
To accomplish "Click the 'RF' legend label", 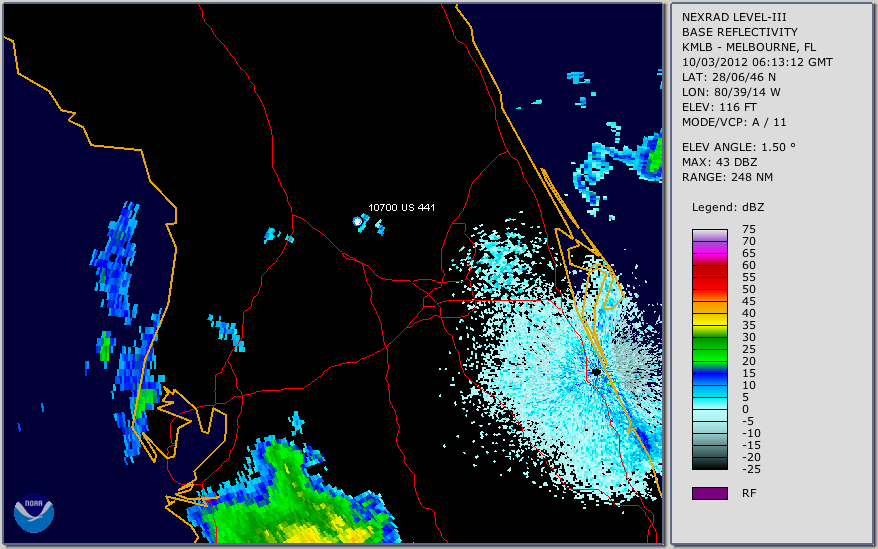I will [749, 493].
